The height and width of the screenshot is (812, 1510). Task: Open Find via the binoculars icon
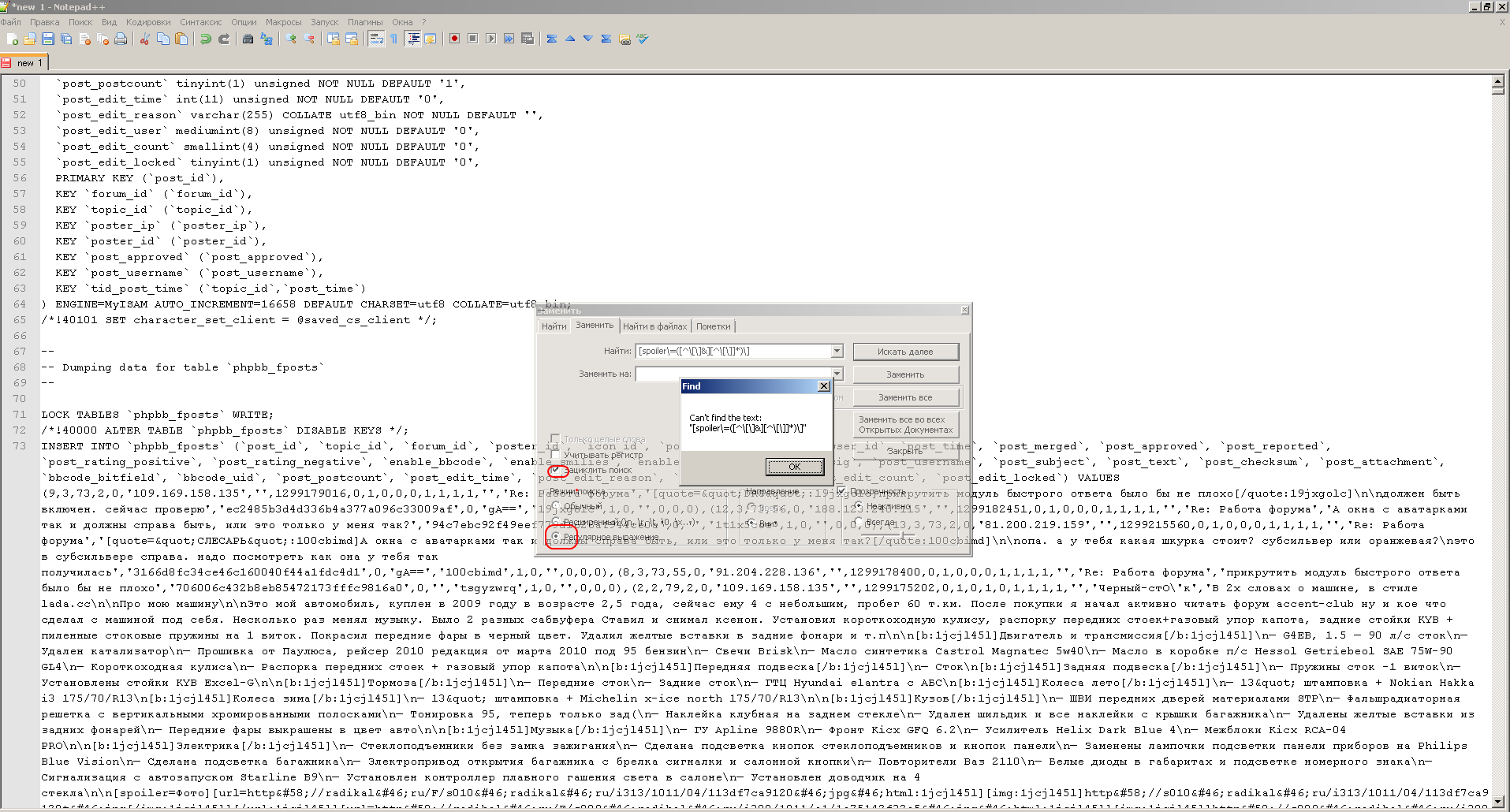click(248, 39)
